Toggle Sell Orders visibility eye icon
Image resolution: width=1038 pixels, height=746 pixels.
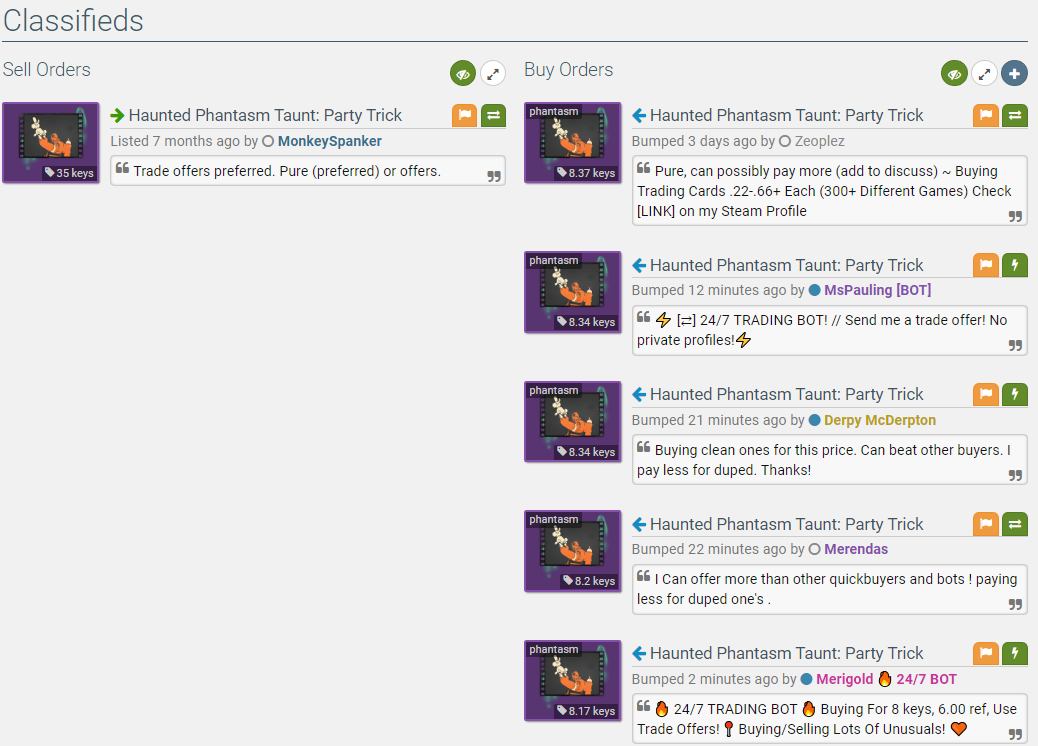(462, 73)
